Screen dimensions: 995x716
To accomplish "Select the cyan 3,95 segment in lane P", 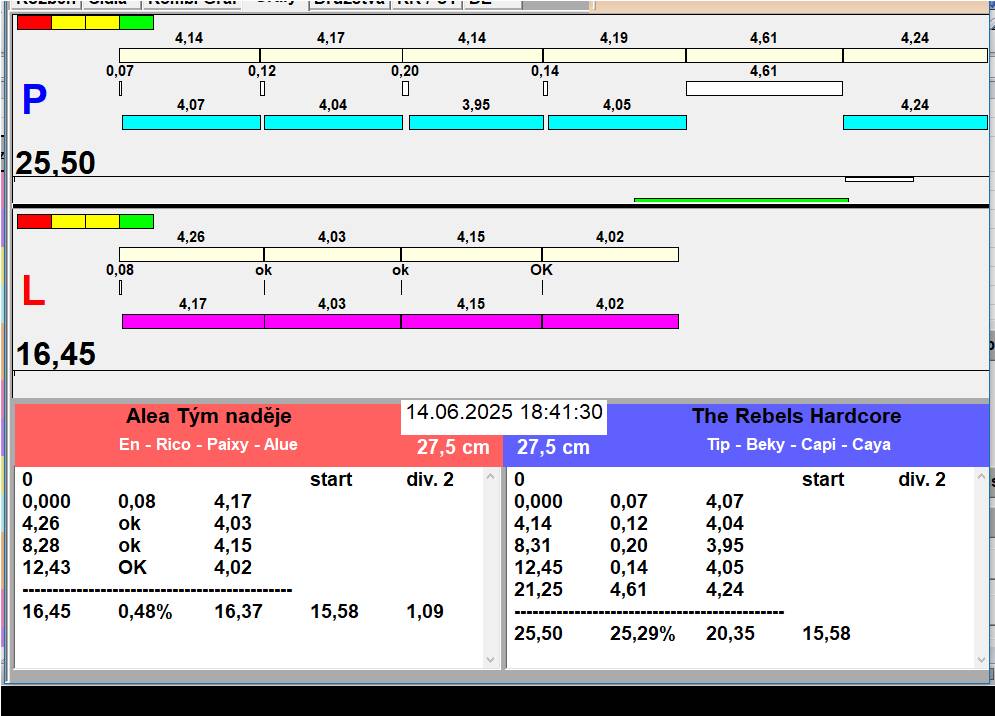I will point(476,123).
